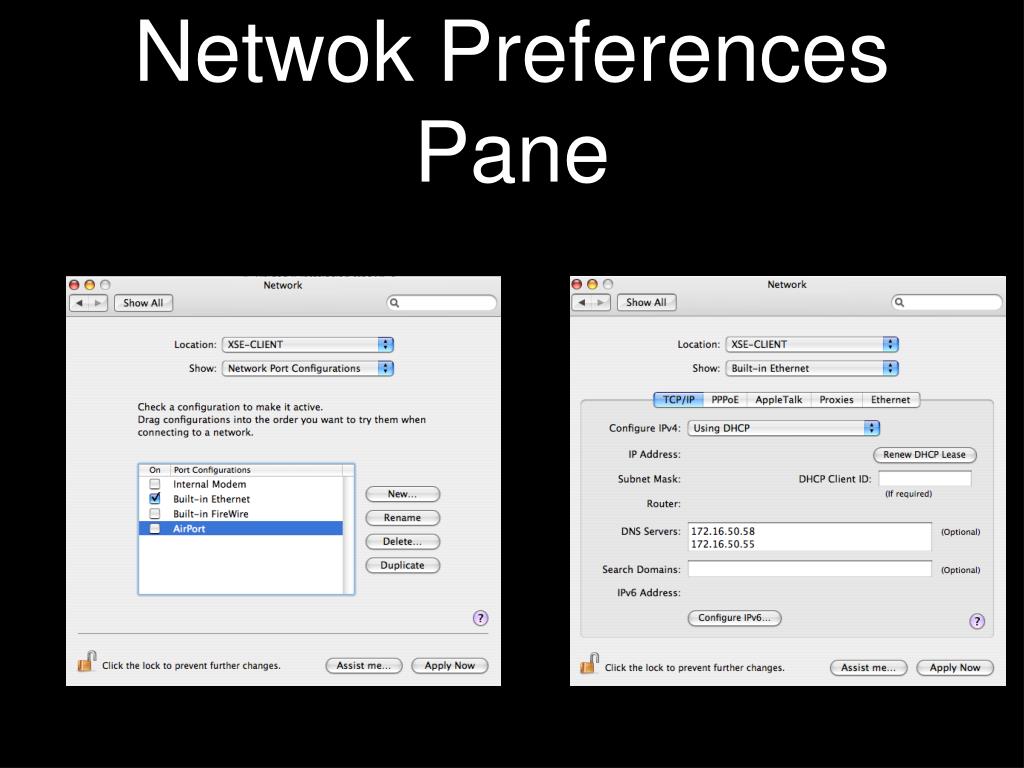Screen dimensions: 1024x768
Task: Select Built-in Ethernet row in port list
Action: point(241,499)
